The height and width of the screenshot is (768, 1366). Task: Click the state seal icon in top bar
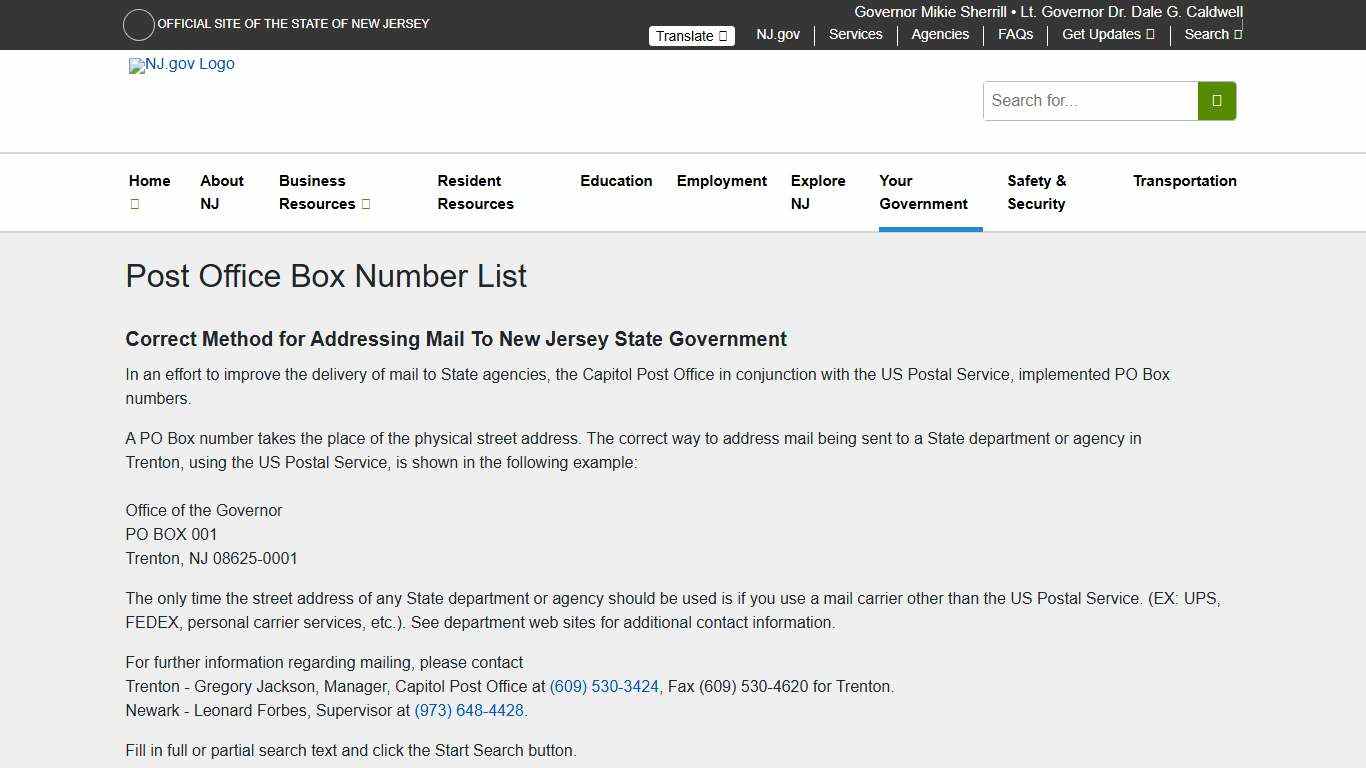138,24
